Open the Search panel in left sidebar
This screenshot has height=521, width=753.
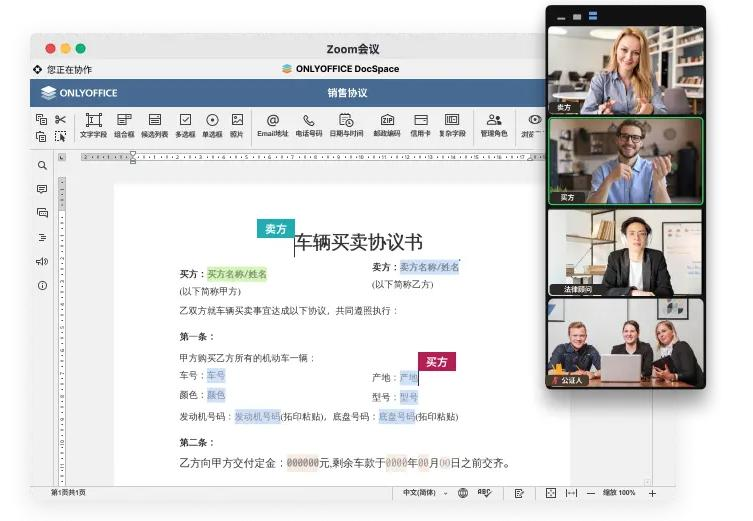click(x=42, y=165)
